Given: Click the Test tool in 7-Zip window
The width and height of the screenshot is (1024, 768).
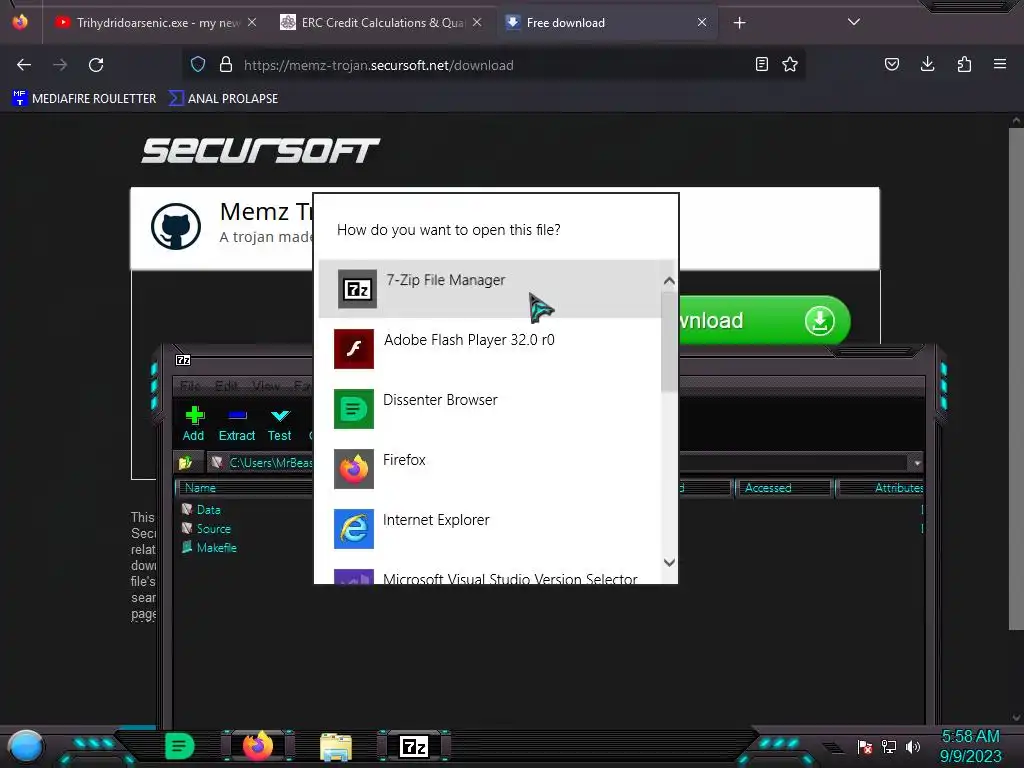Looking at the screenshot, I should tap(280, 424).
